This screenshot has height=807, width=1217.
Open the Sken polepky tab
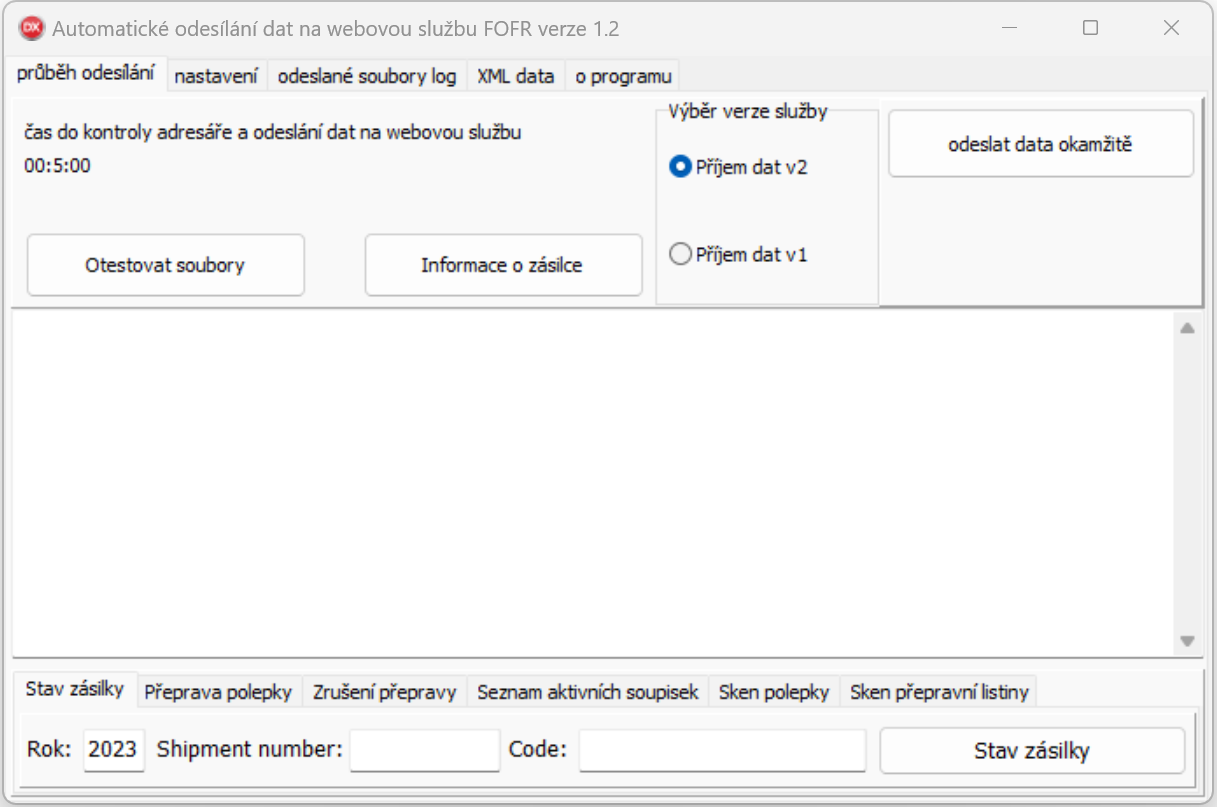773,691
